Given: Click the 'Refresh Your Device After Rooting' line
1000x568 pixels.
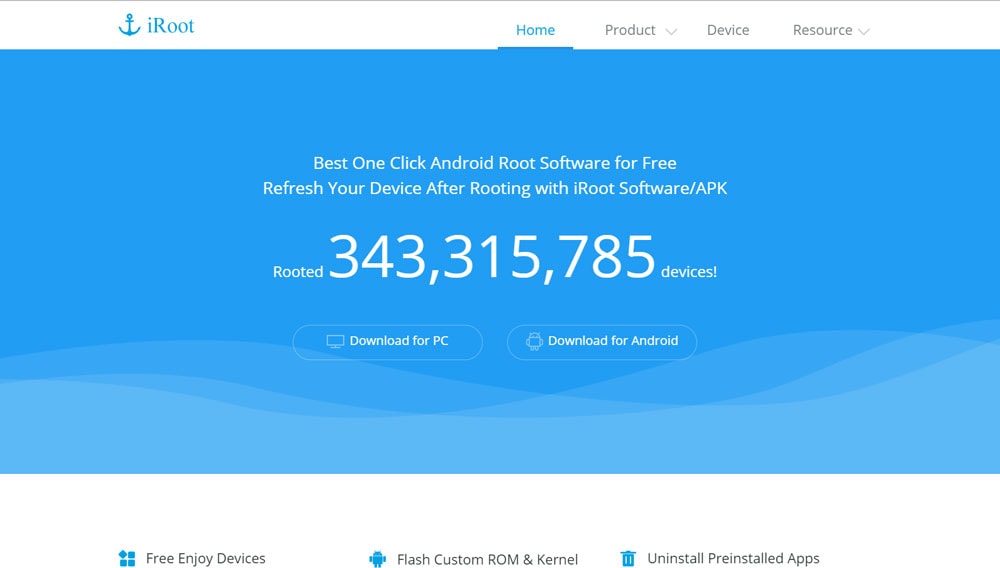Looking at the screenshot, I should [x=495, y=188].
